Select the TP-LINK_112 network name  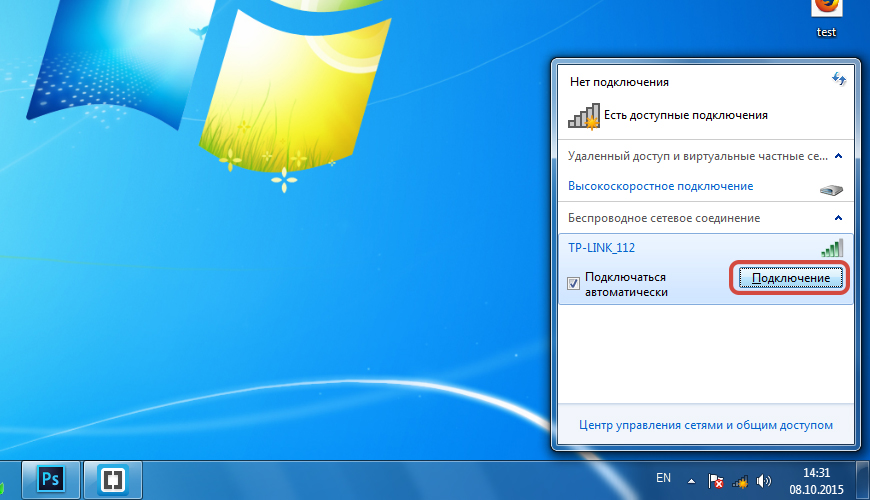tap(601, 248)
